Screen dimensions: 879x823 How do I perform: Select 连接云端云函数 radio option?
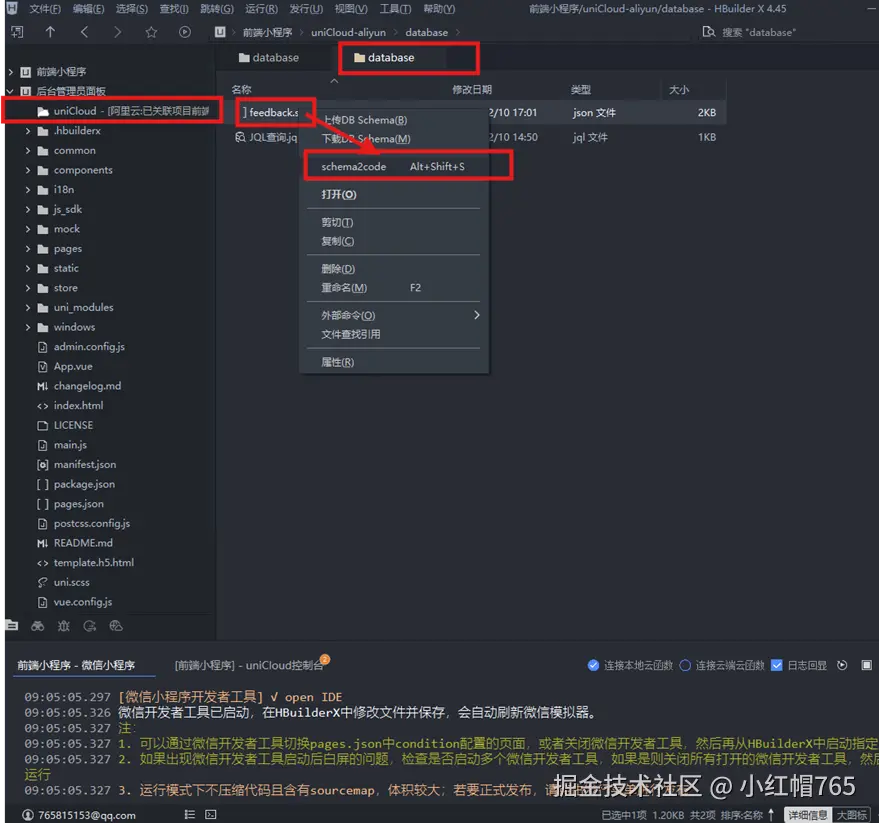click(x=685, y=665)
